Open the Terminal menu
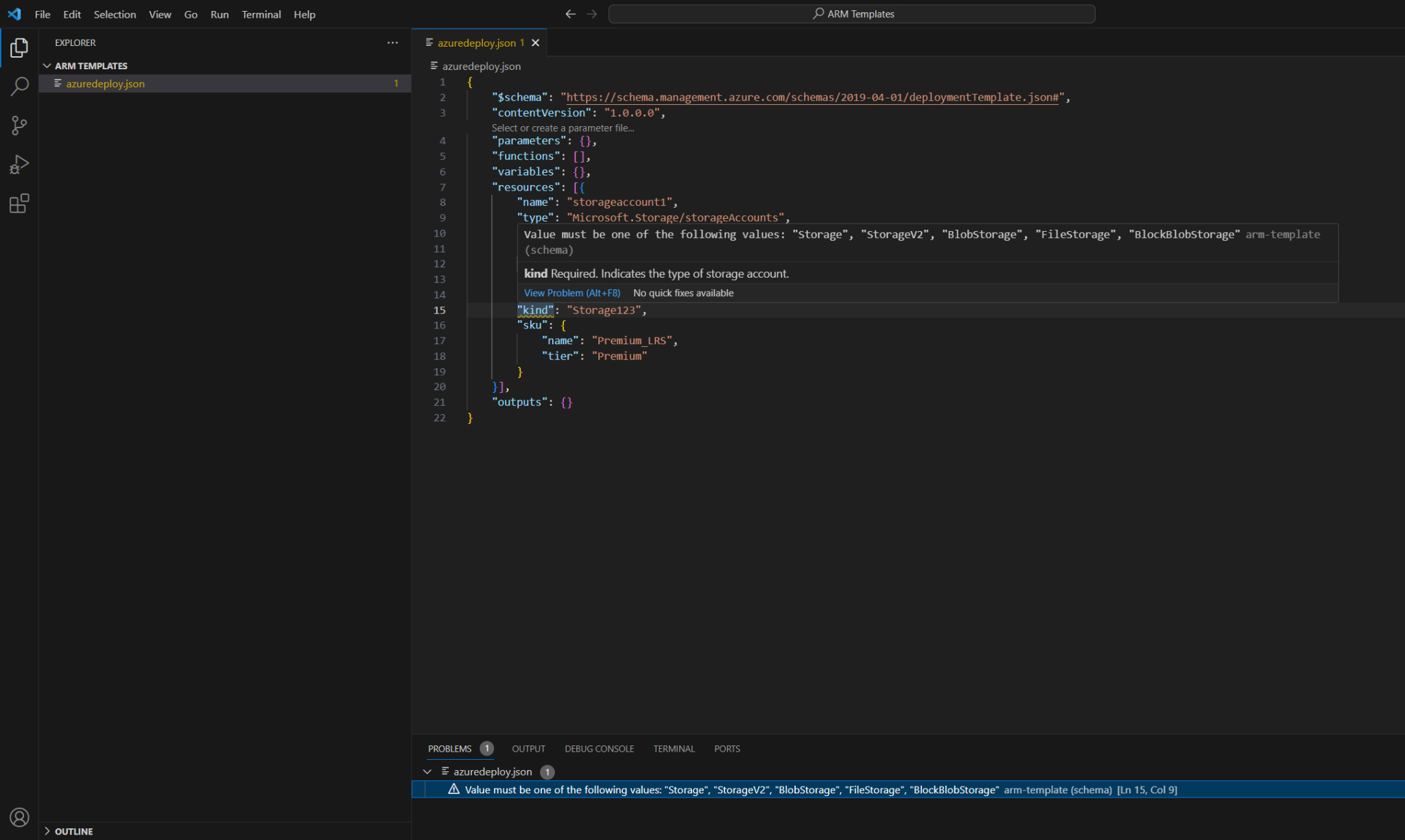 (261, 14)
